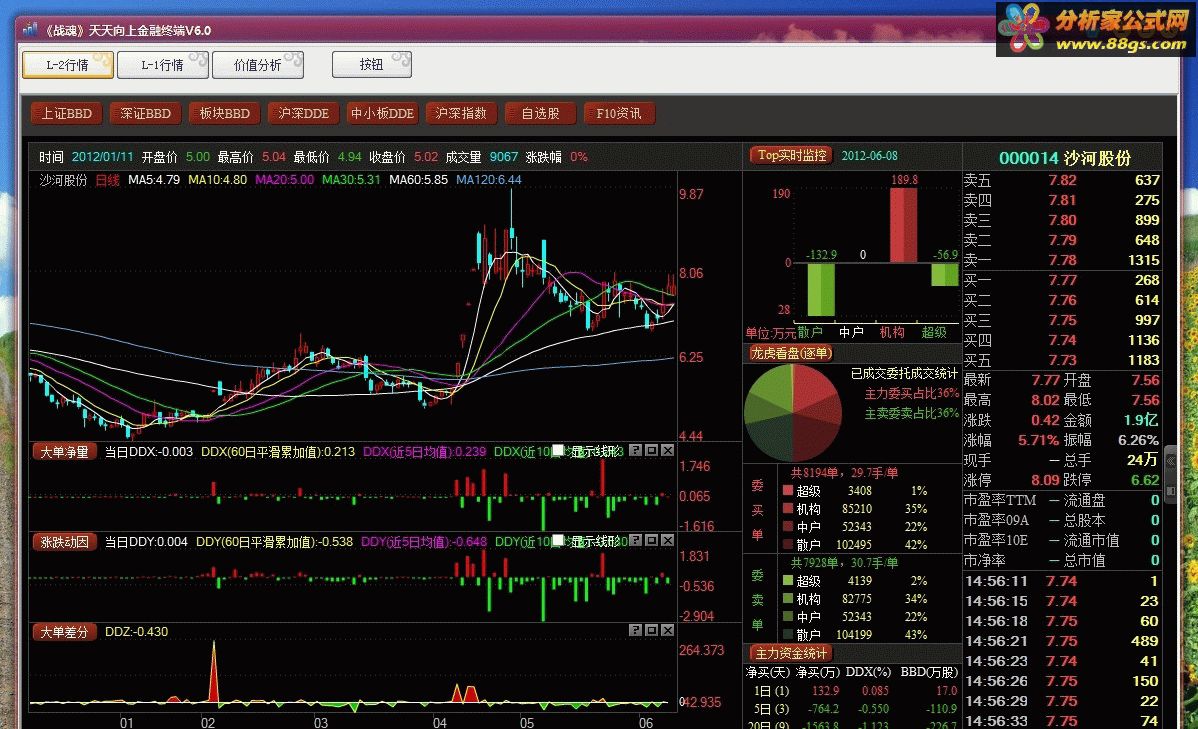1198x729 pixels.
Task: Open 价值分析 tab
Action: pyautogui.click(x=257, y=65)
